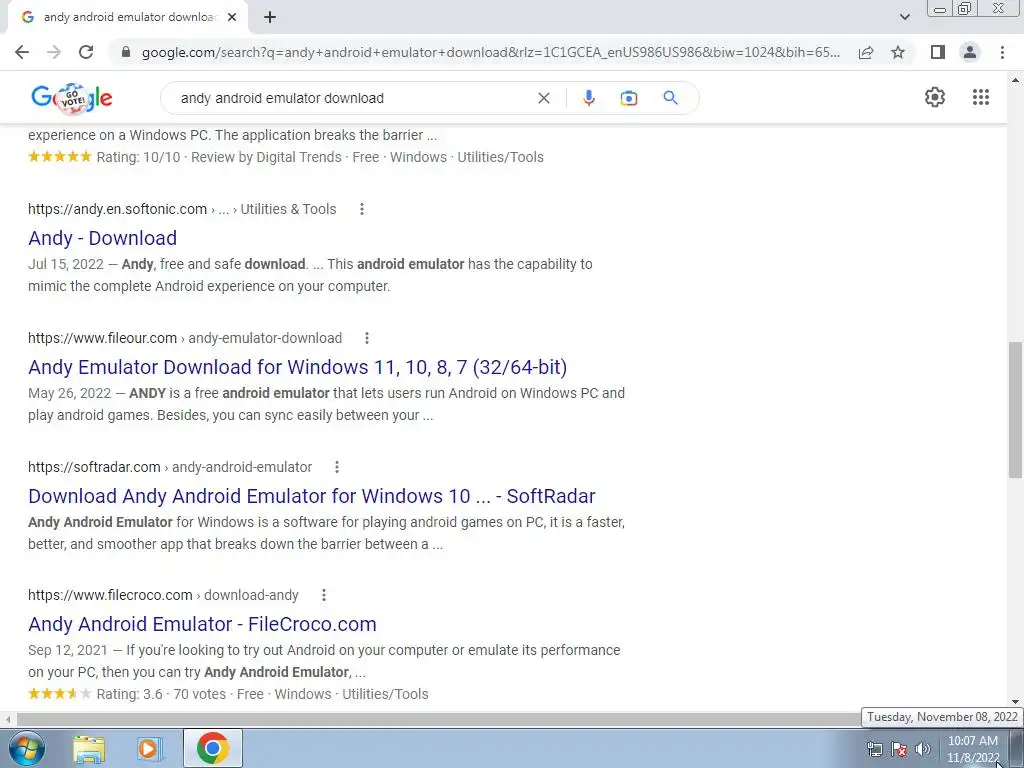
Task: Select the andy android emulator download tab
Action: [128, 17]
